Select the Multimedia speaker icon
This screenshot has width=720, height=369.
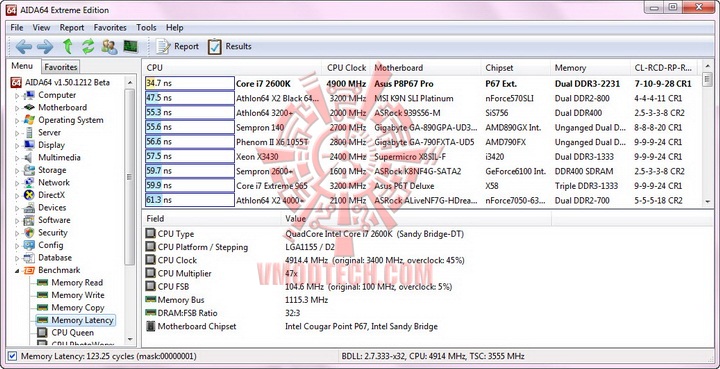(29, 157)
